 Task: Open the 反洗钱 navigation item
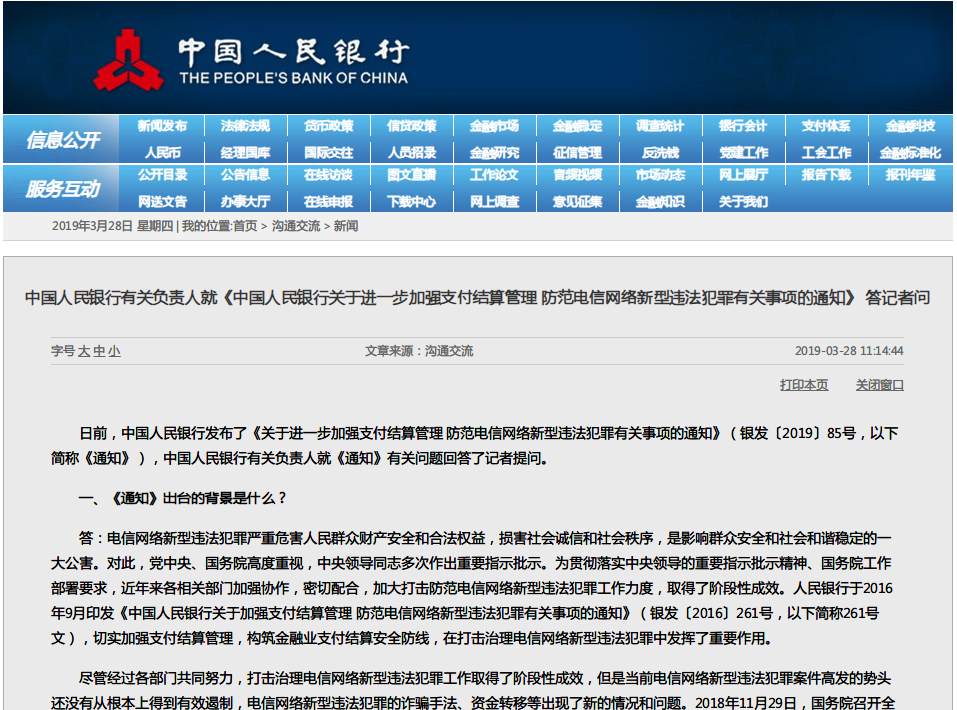point(660,153)
